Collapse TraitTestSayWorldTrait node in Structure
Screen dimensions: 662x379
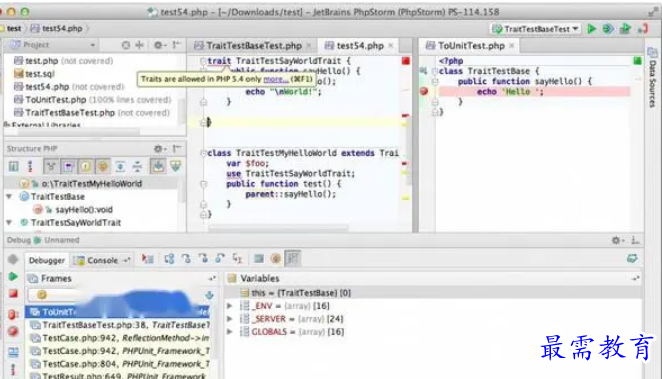pos(8,222)
